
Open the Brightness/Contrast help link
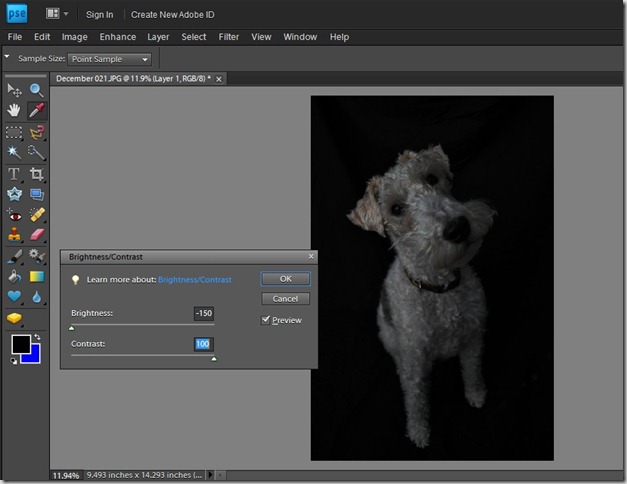pyautogui.click(x=194, y=280)
